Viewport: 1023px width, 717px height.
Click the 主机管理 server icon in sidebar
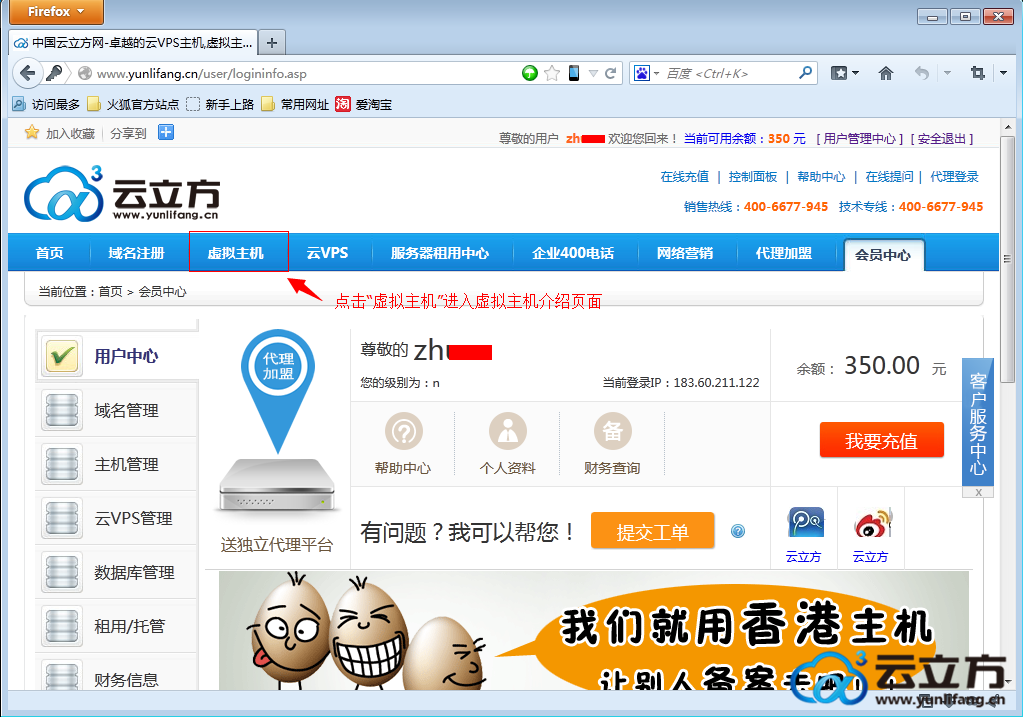62,464
